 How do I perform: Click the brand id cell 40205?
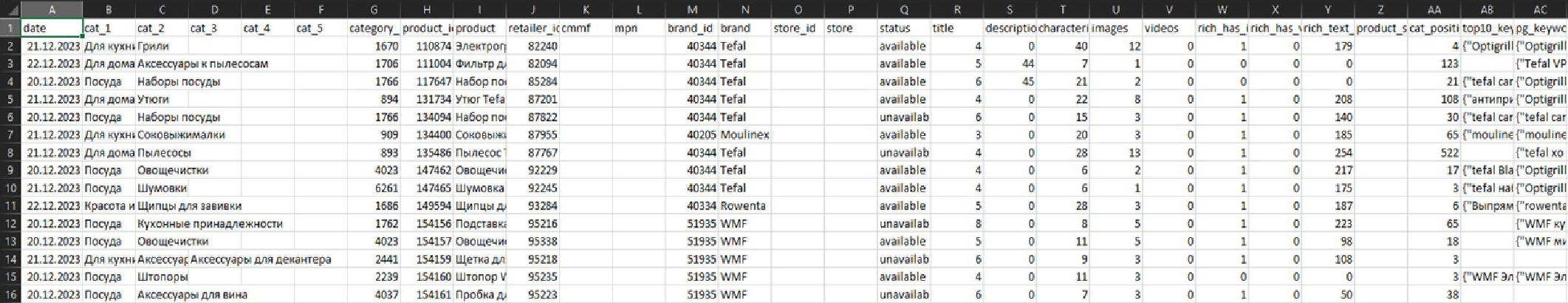(692, 135)
